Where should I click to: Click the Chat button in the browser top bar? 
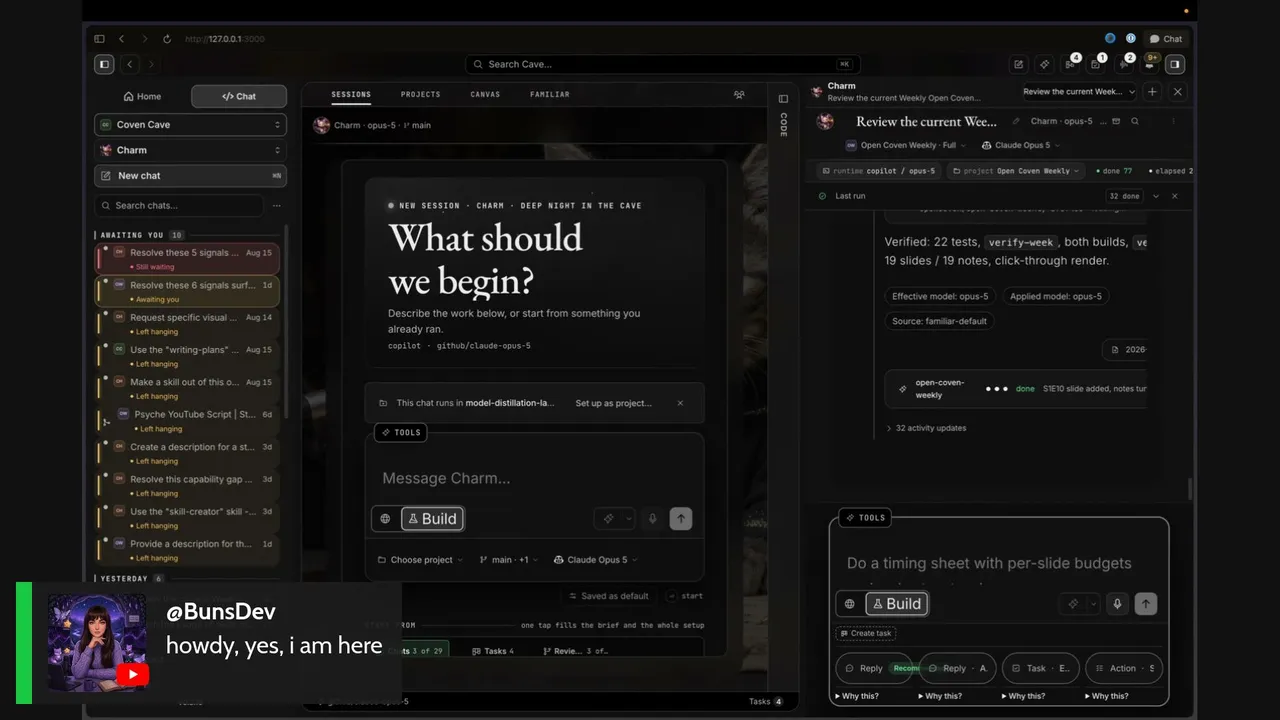click(x=1166, y=39)
